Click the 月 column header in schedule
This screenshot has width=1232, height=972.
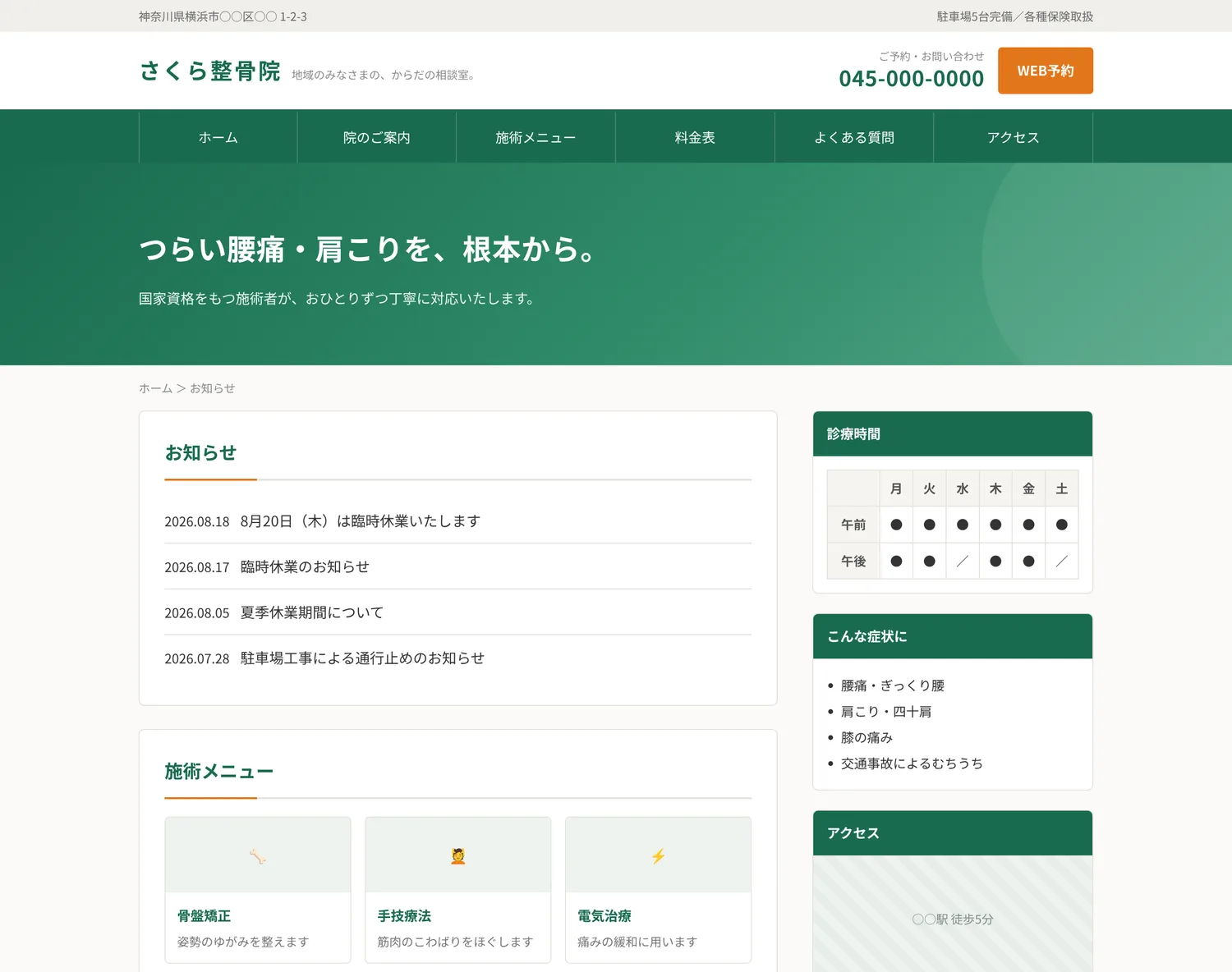(x=896, y=489)
